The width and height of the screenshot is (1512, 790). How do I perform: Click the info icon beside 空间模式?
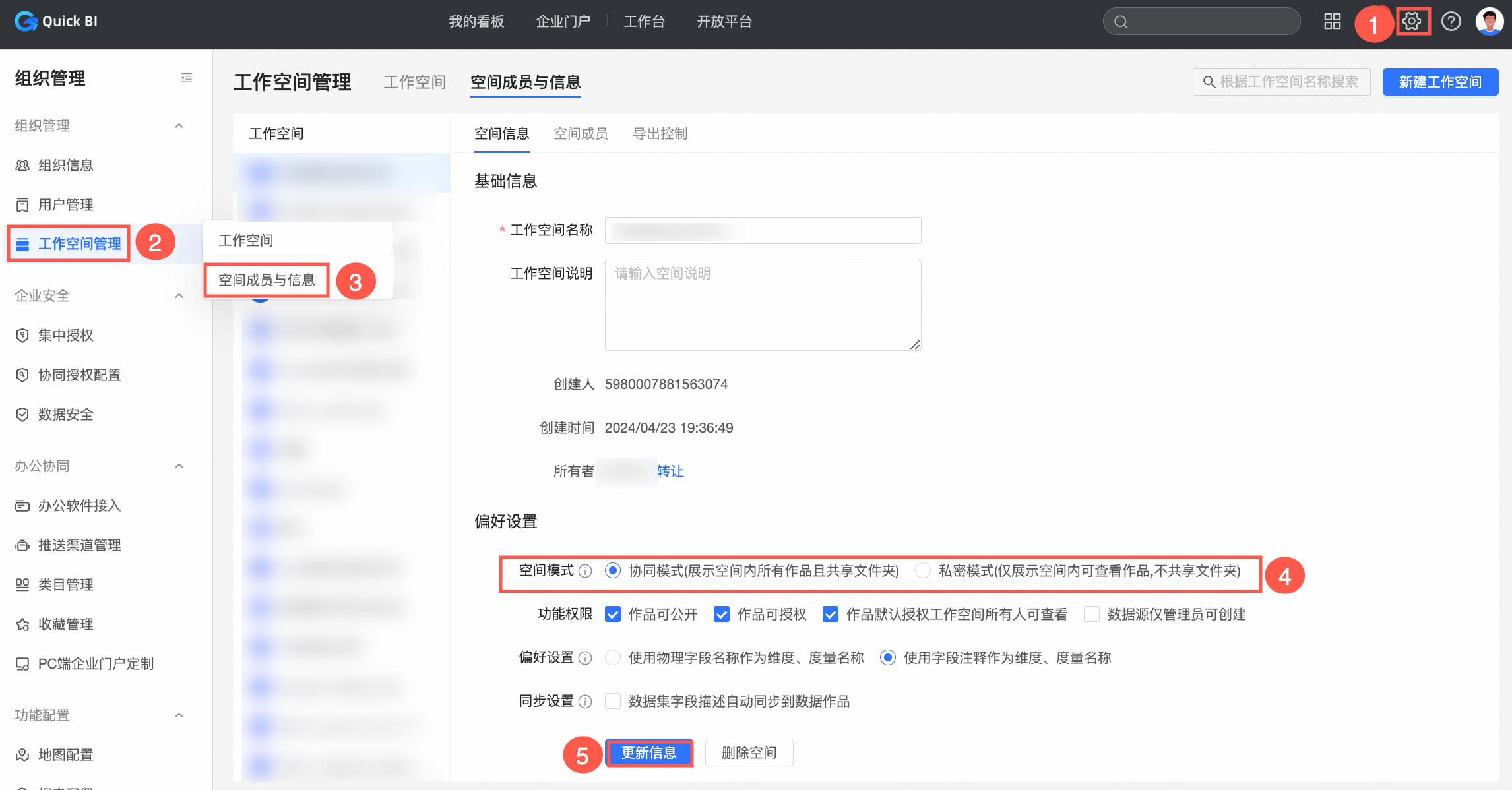(x=585, y=571)
